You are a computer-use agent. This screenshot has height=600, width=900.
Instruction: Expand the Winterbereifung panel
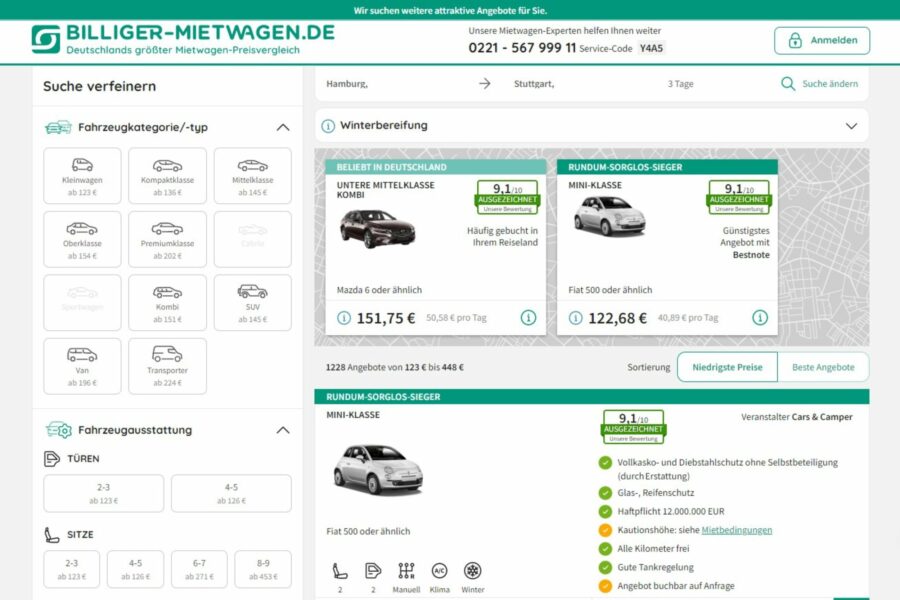(x=851, y=125)
